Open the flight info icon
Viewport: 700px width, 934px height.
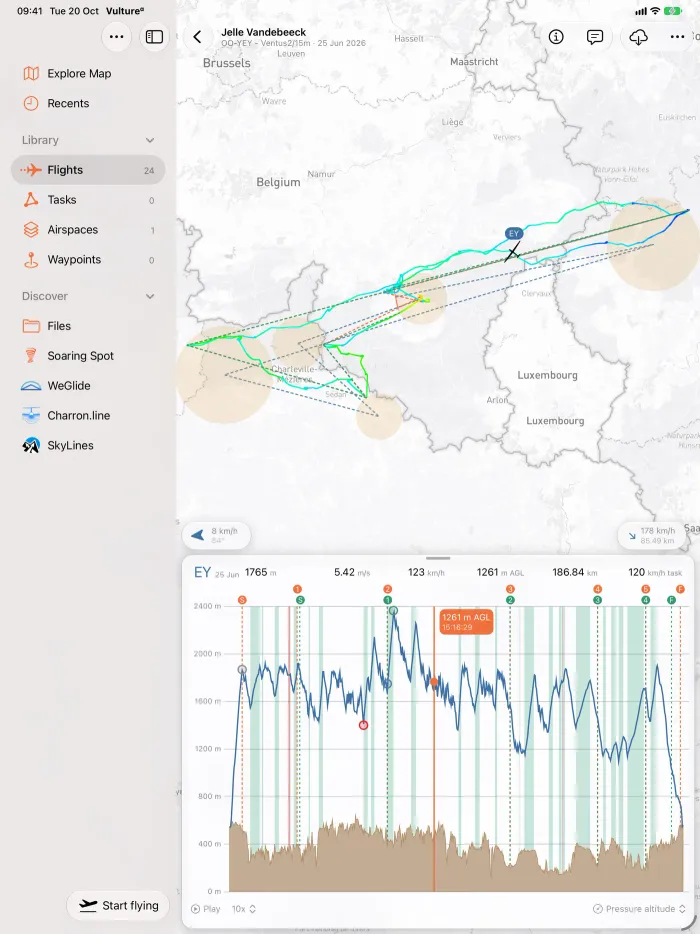(556, 37)
